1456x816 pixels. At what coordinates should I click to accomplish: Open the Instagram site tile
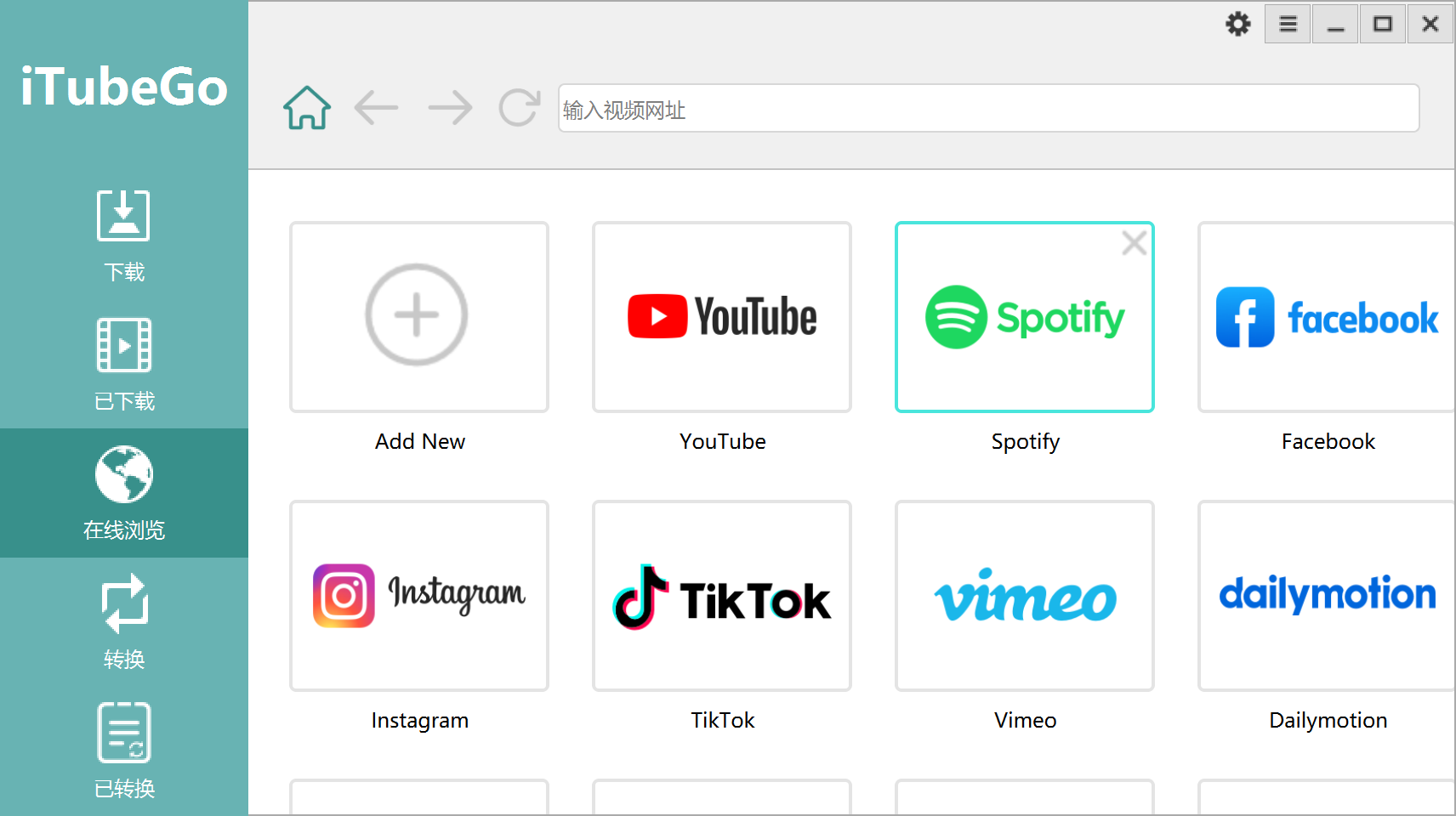point(419,596)
